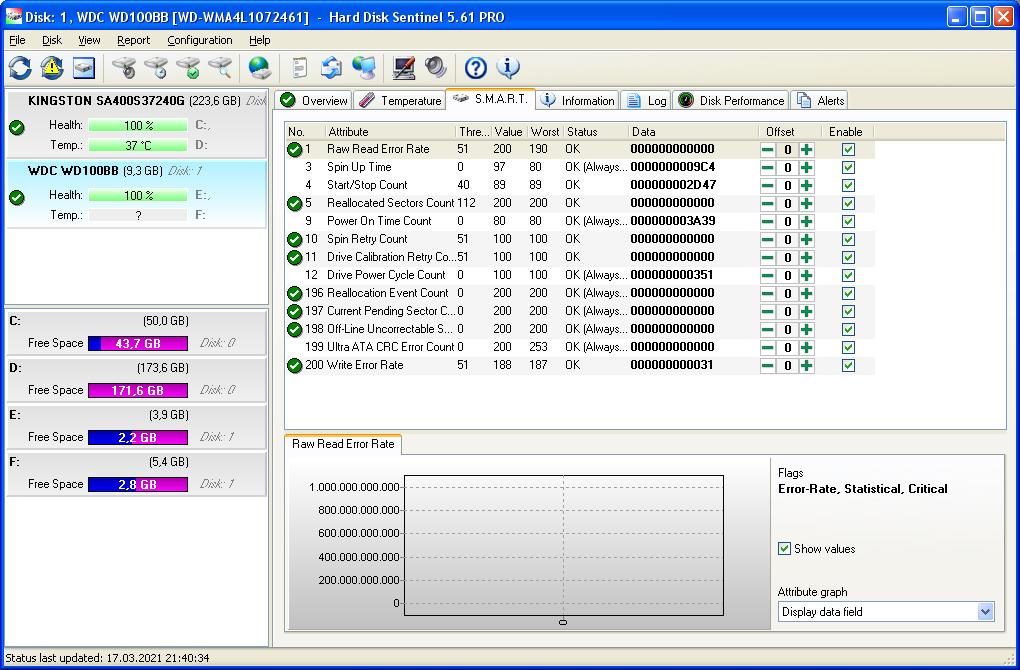Click green status icon for Reallocation Event Count
The height and width of the screenshot is (670, 1020).
pos(295,293)
